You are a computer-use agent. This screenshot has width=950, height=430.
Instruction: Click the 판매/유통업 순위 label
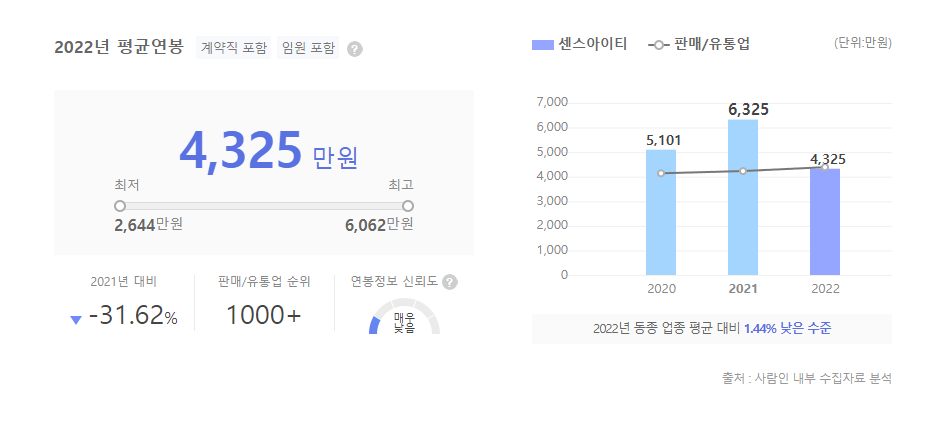pos(264,282)
